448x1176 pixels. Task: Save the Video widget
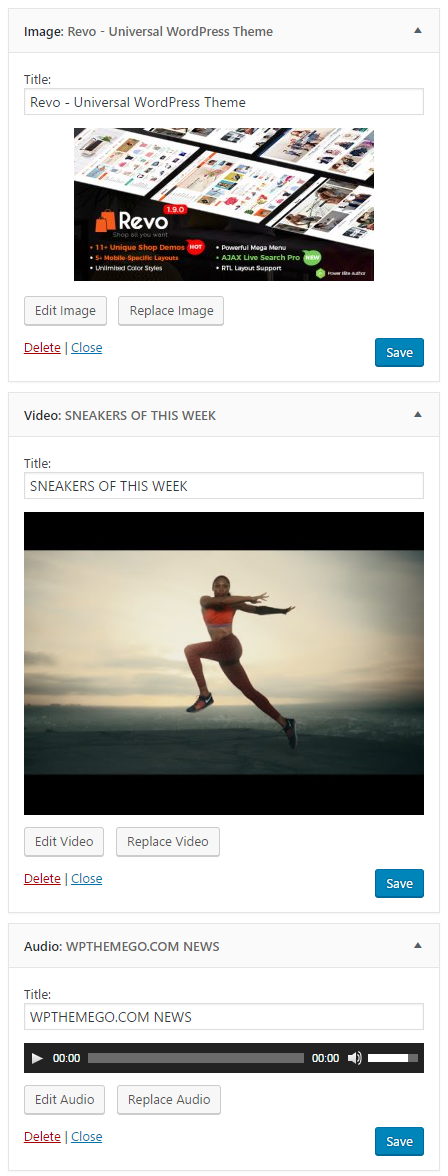(x=399, y=884)
